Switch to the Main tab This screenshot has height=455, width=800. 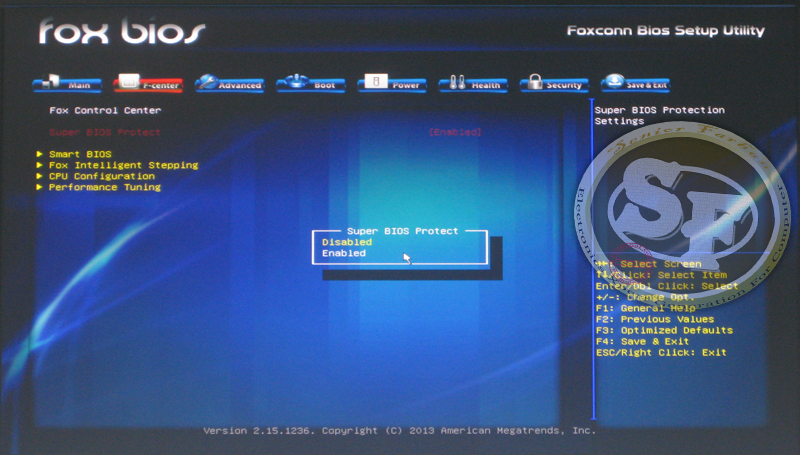tap(67, 83)
